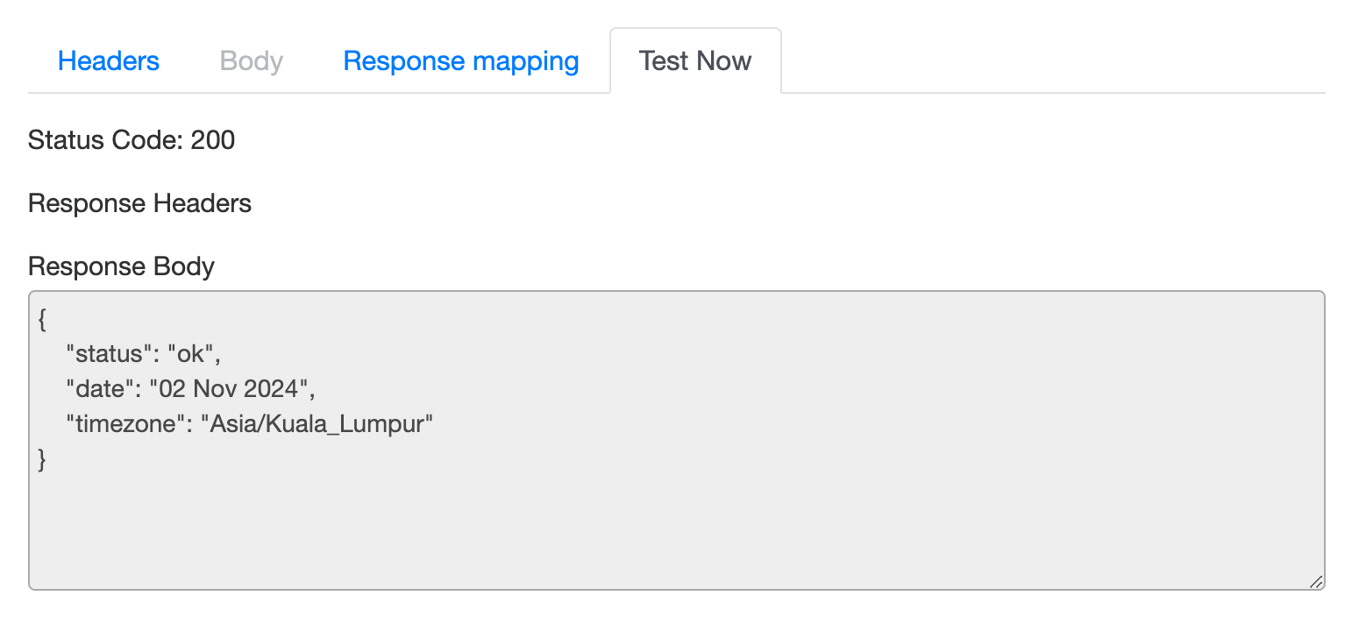This screenshot has width=1366, height=617.
Task: Click the closing curly brace in response
Action: click(x=42, y=459)
